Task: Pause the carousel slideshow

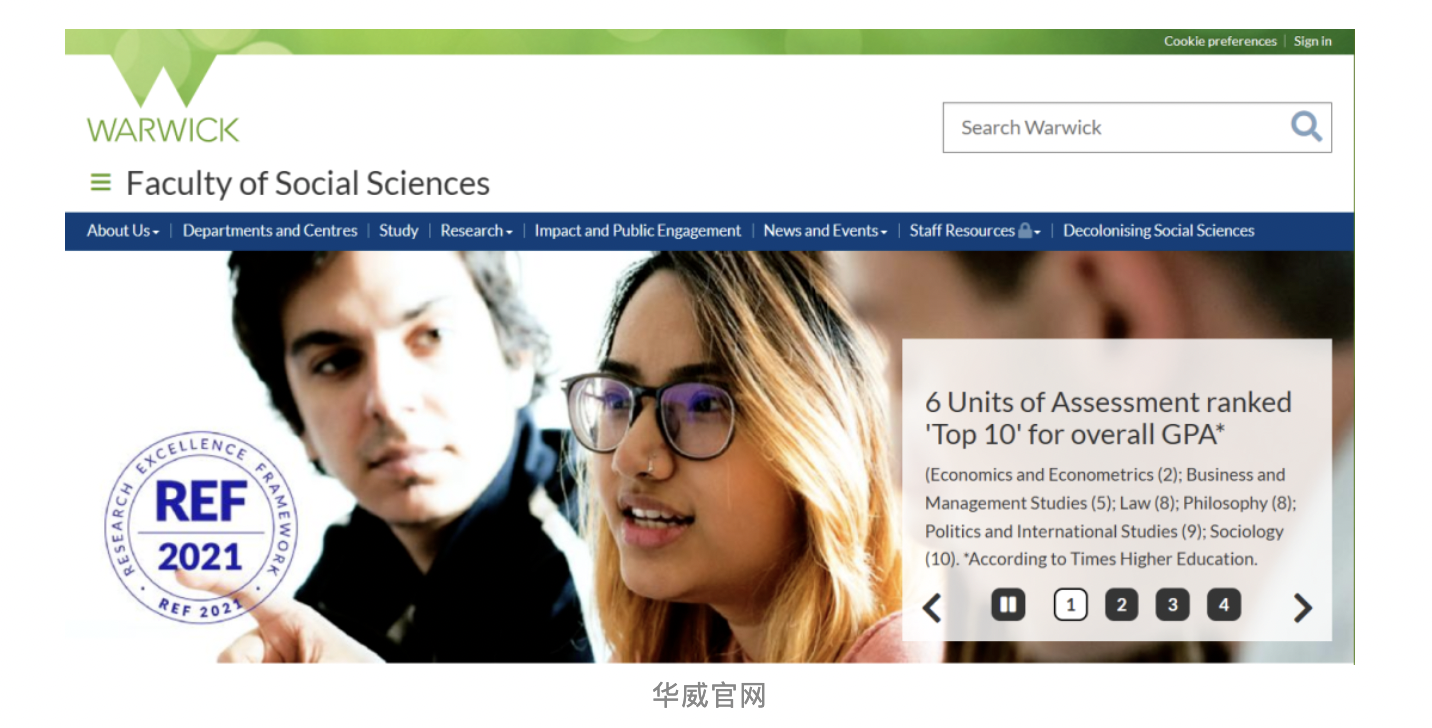Action: pos(1008,605)
